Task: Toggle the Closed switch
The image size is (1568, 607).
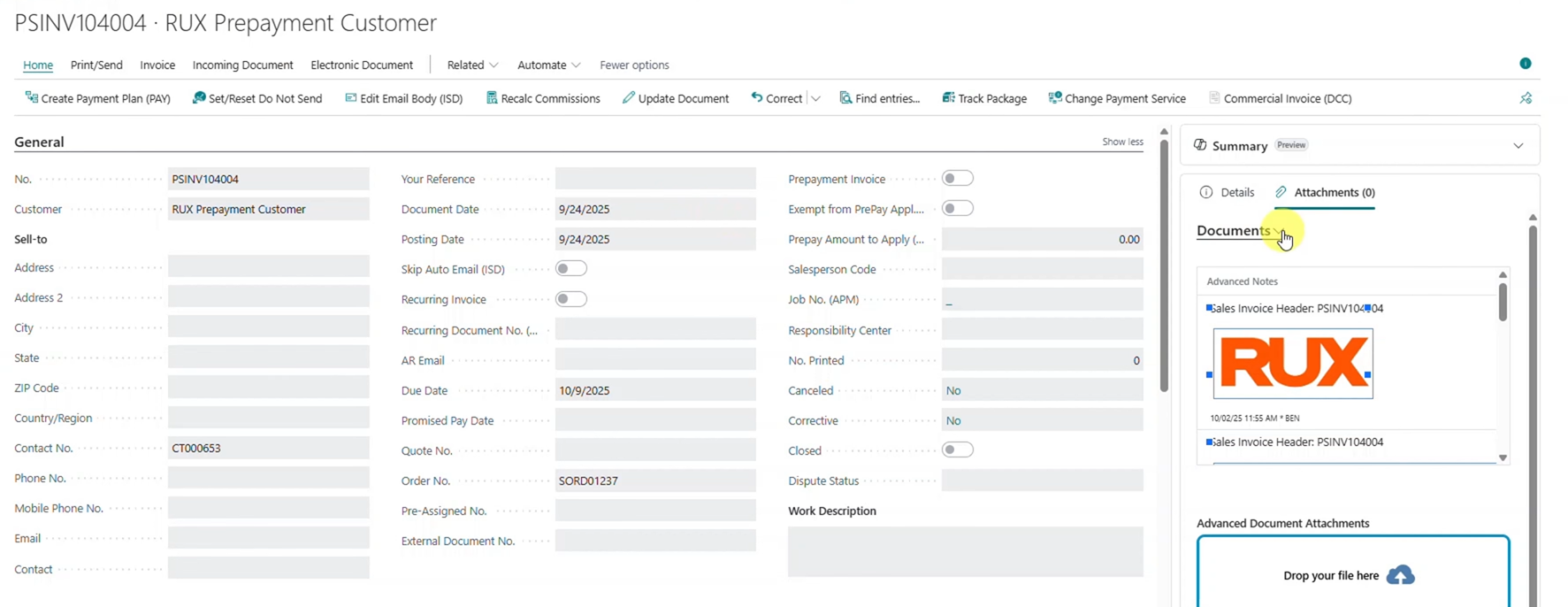Action: pyautogui.click(x=957, y=450)
